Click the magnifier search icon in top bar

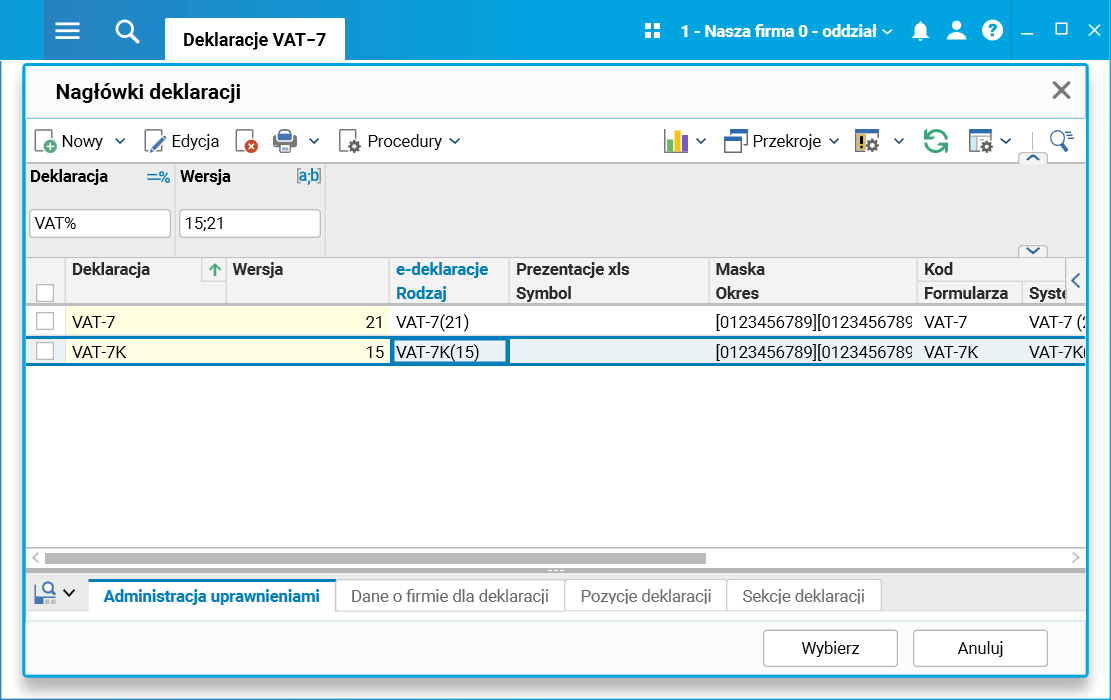point(127,31)
